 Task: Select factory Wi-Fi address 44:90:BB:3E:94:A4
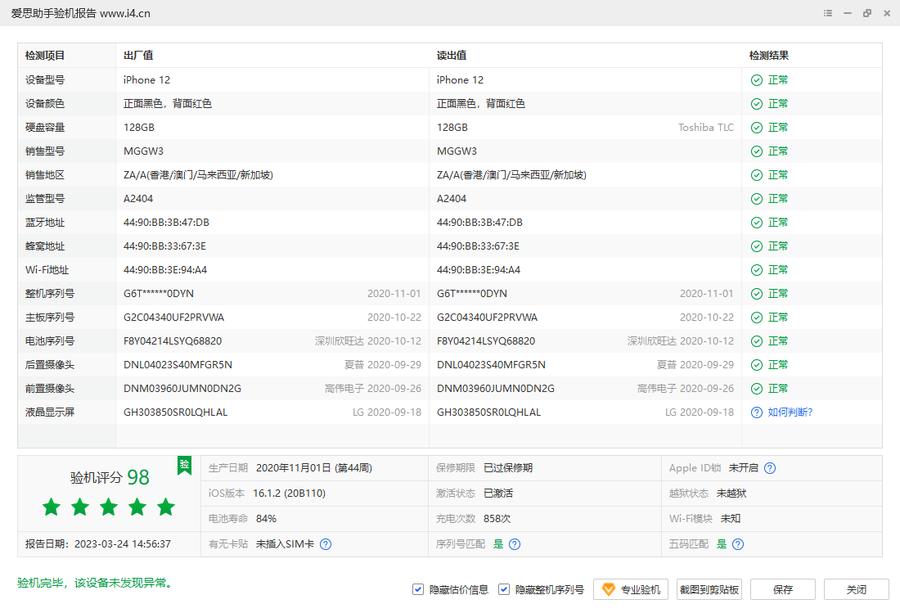tap(165, 270)
